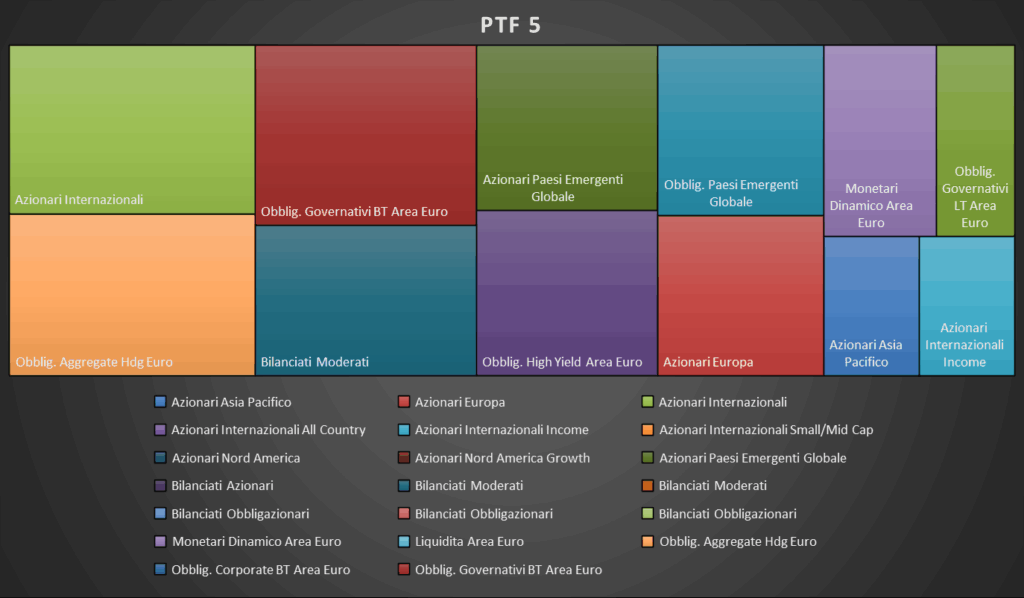
Task: Select the Obblig. Governativi LT Area Euro tile
Action: point(975,140)
